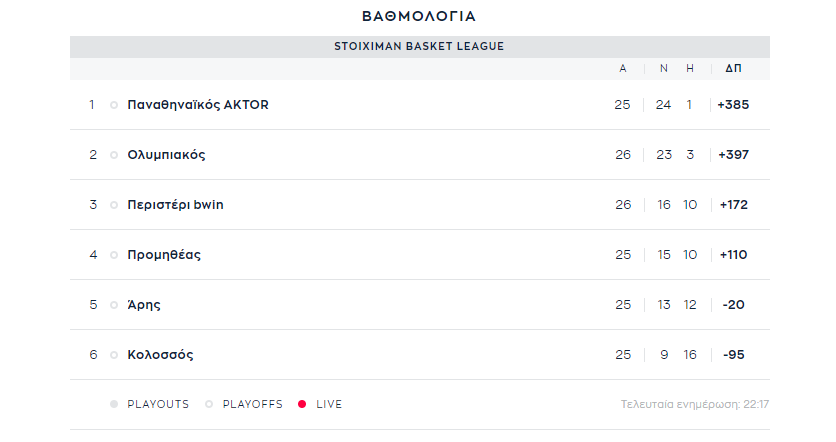Image resolution: width=836 pixels, height=442 pixels.
Task: Click the playoff circle icon beside Ολυμπιακός
Action: [x=114, y=155]
